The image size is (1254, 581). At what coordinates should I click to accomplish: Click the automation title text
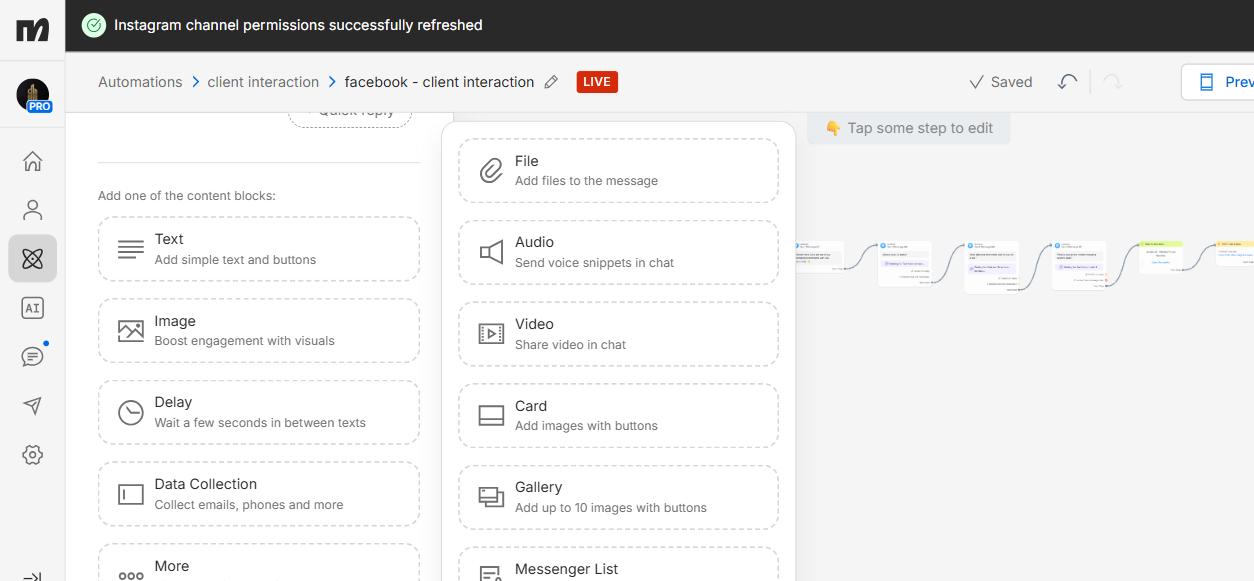click(439, 82)
